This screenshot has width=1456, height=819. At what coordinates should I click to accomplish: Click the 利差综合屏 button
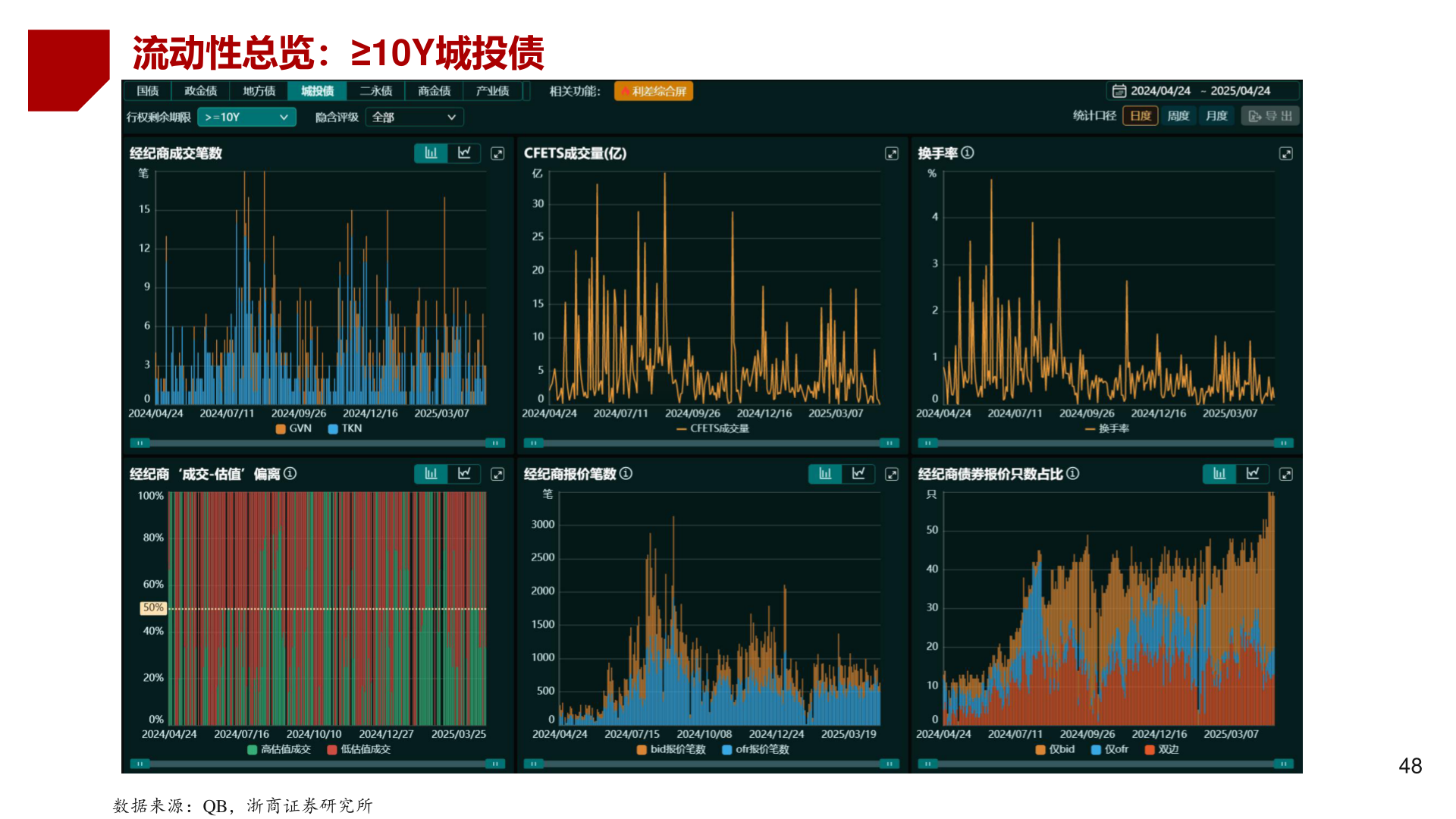pyautogui.click(x=654, y=92)
